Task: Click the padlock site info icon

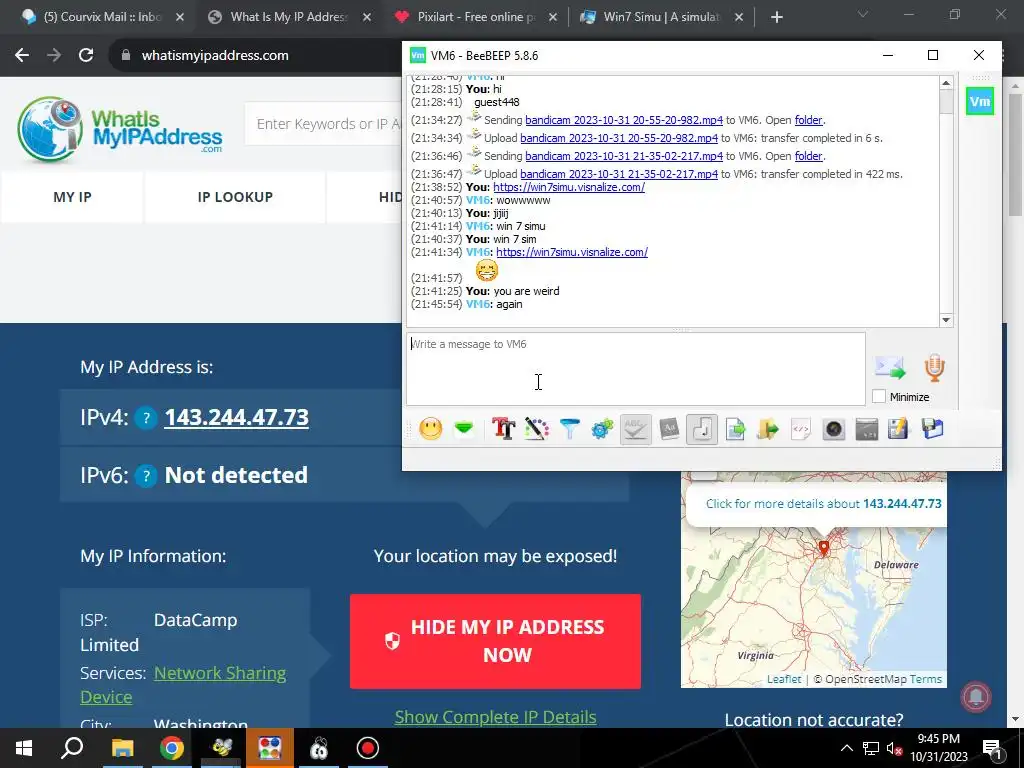Action: tap(126, 56)
